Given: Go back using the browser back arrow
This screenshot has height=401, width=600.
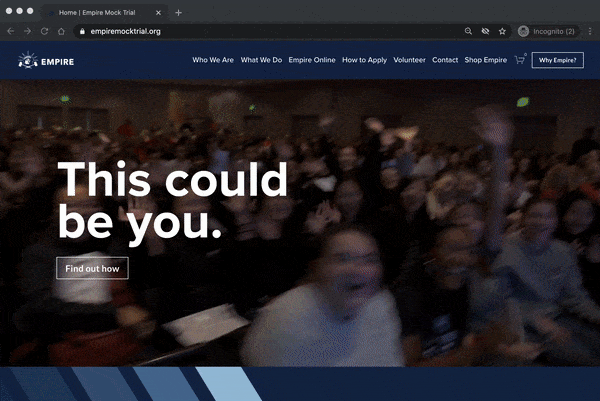Looking at the screenshot, I should tap(11, 31).
